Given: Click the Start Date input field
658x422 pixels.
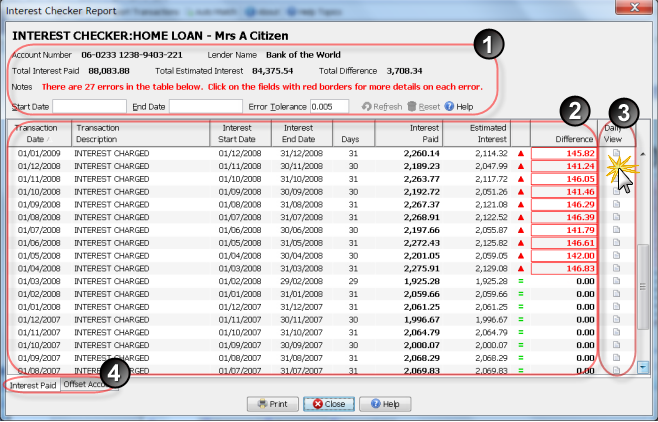Looking at the screenshot, I should [x=89, y=106].
